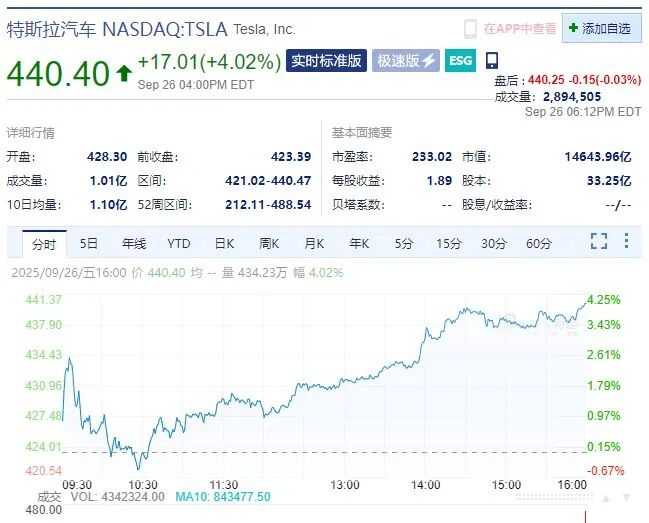Switch to 极速版 lightning mode

pos(405,61)
